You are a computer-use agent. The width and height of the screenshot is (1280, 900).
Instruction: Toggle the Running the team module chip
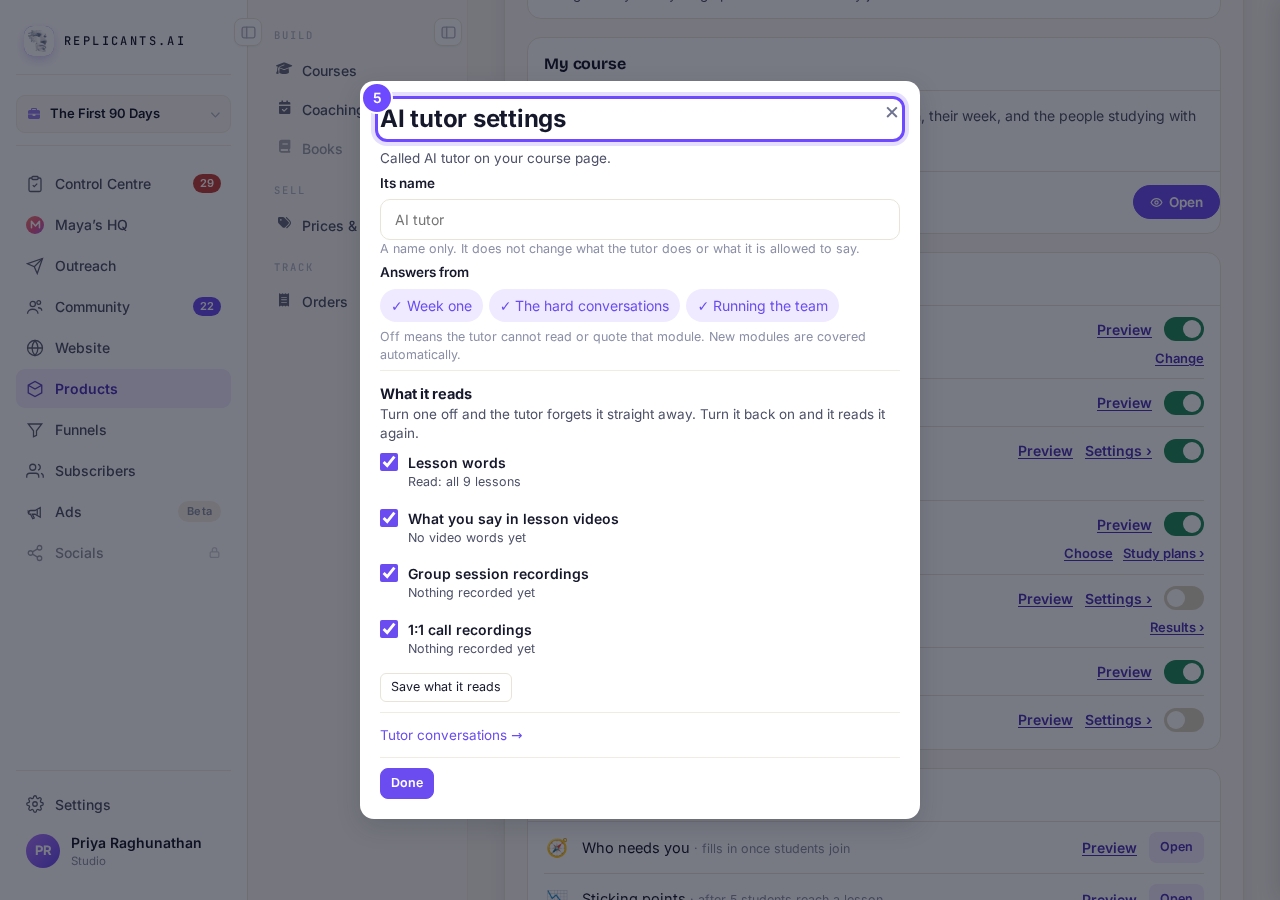click(x=762, y=306)
